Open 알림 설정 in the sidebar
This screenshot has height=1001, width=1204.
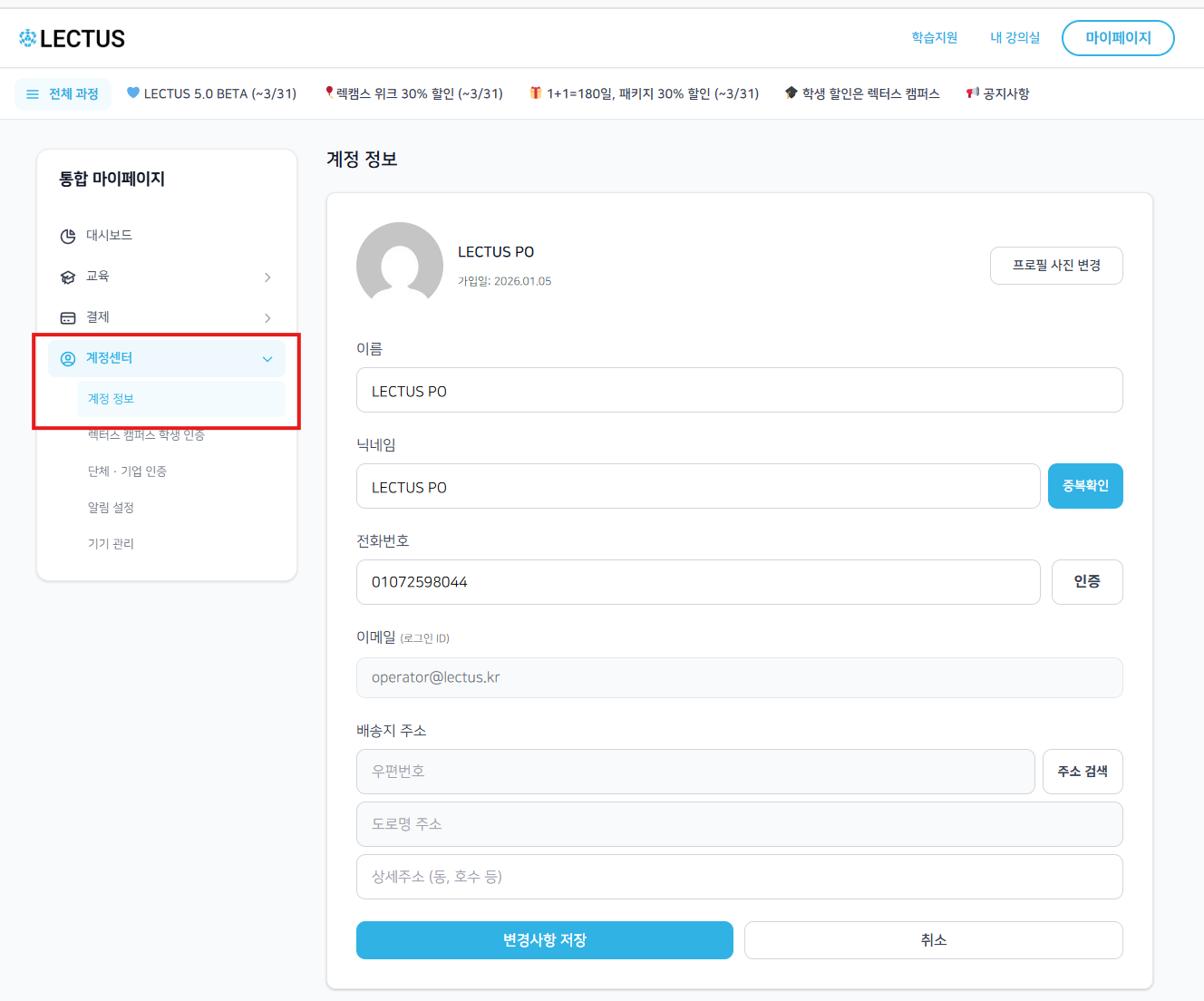(x=111, y=508)
